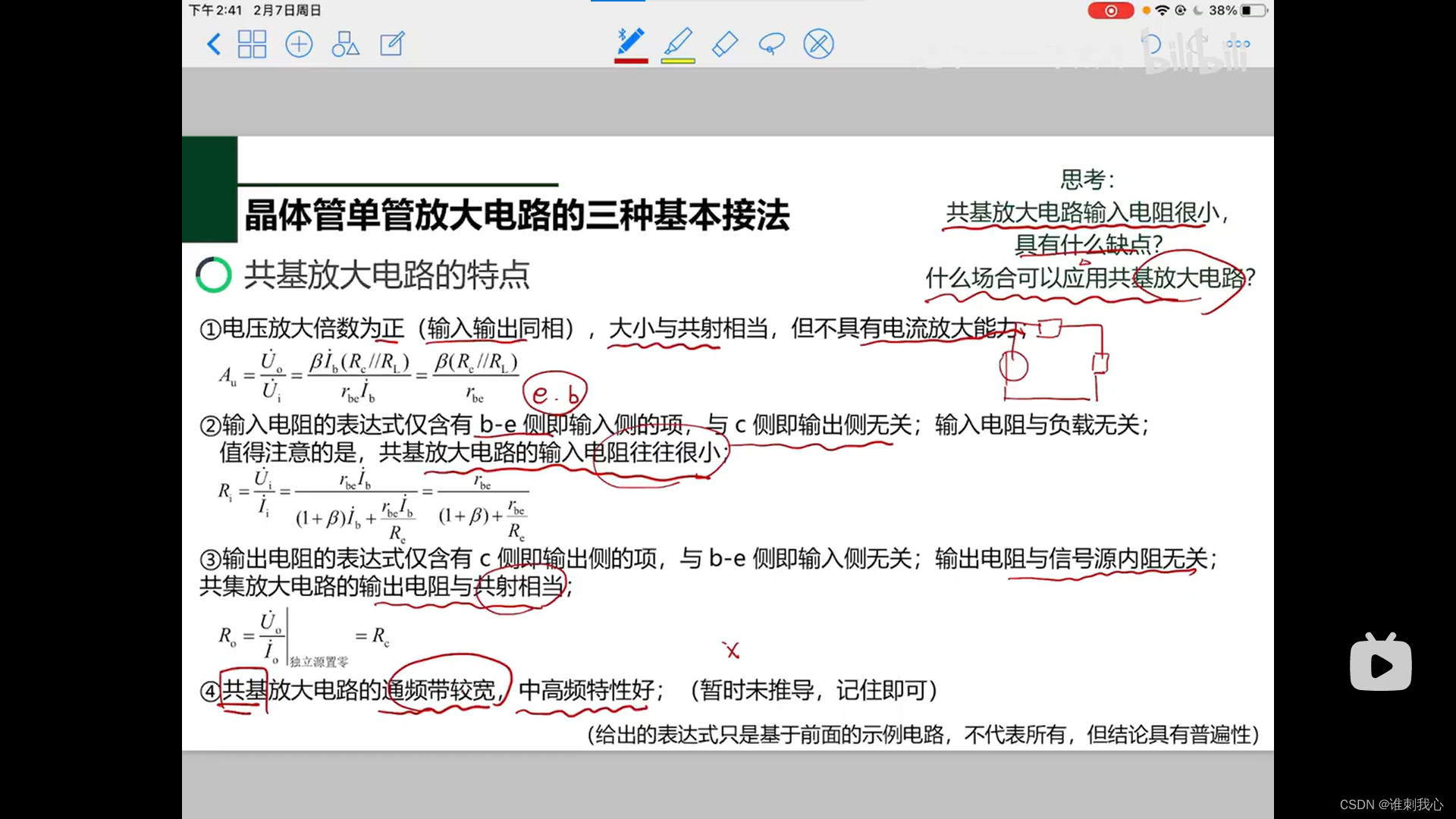
Task: Go back with the left chevron
Action: pos(214,44)
